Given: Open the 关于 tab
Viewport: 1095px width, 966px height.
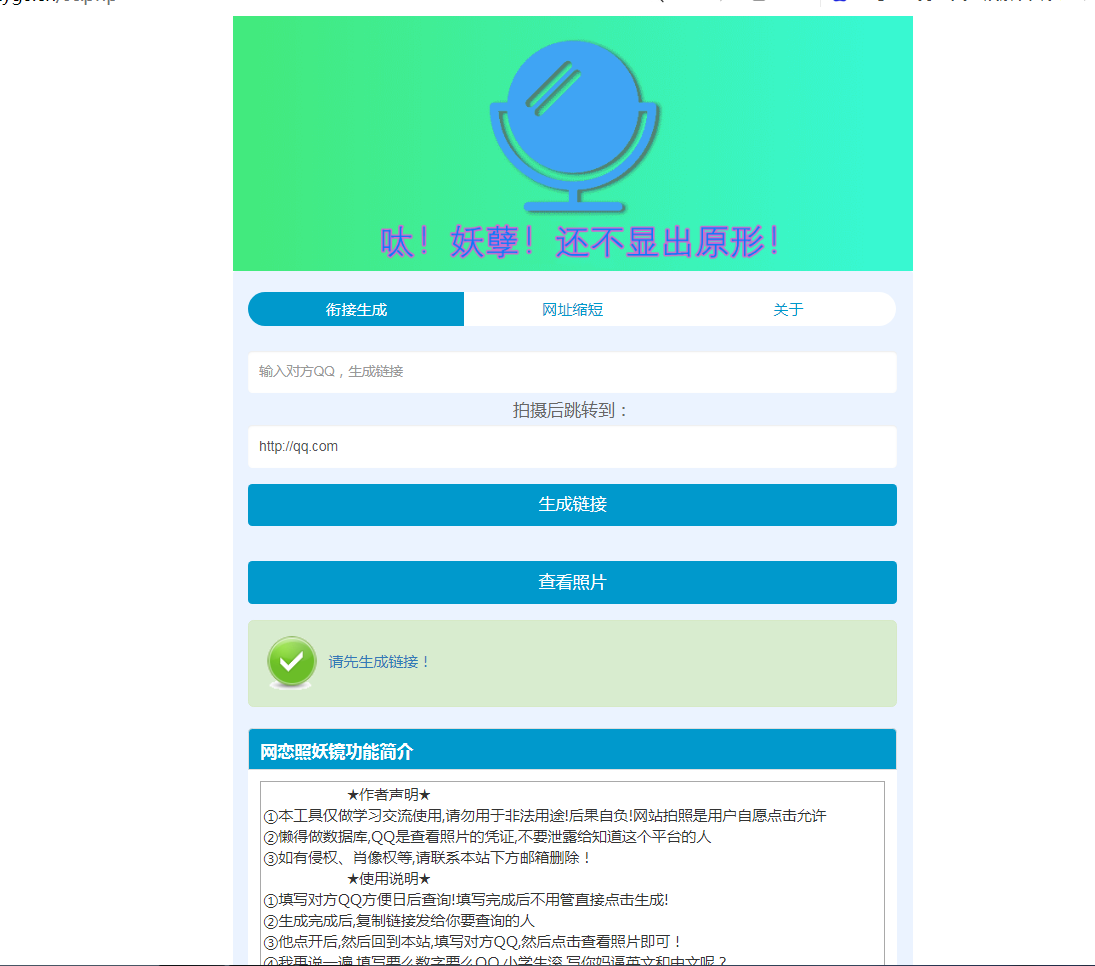Looking at the screenshot, I should [x=789, y=309].
